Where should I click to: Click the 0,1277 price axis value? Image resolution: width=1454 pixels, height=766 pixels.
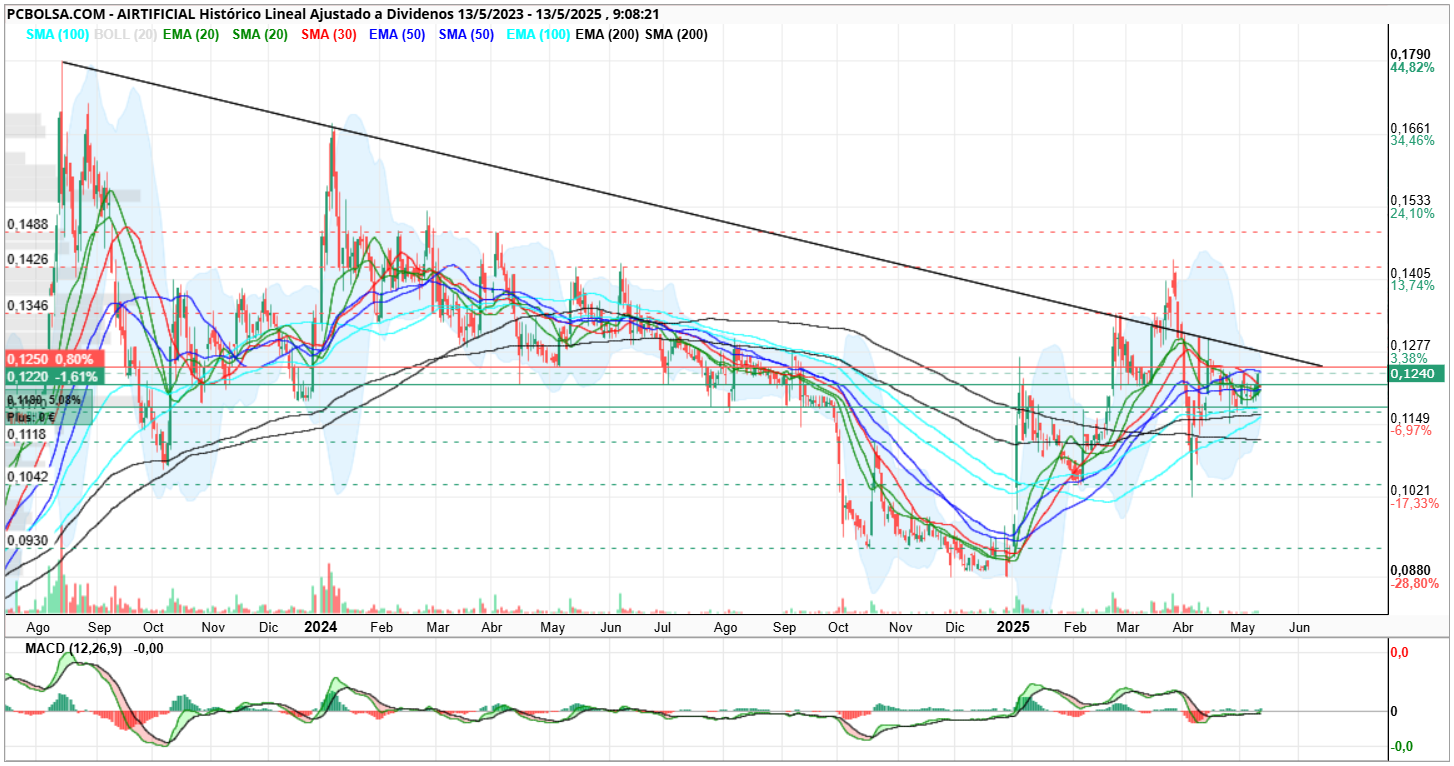coord(1411,345)
